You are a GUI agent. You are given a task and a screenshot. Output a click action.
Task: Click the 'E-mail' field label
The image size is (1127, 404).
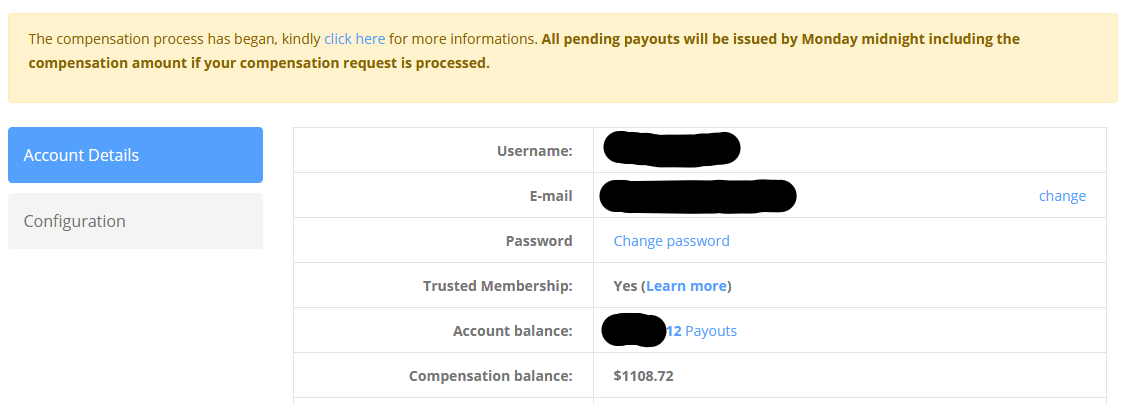(550, 196)
